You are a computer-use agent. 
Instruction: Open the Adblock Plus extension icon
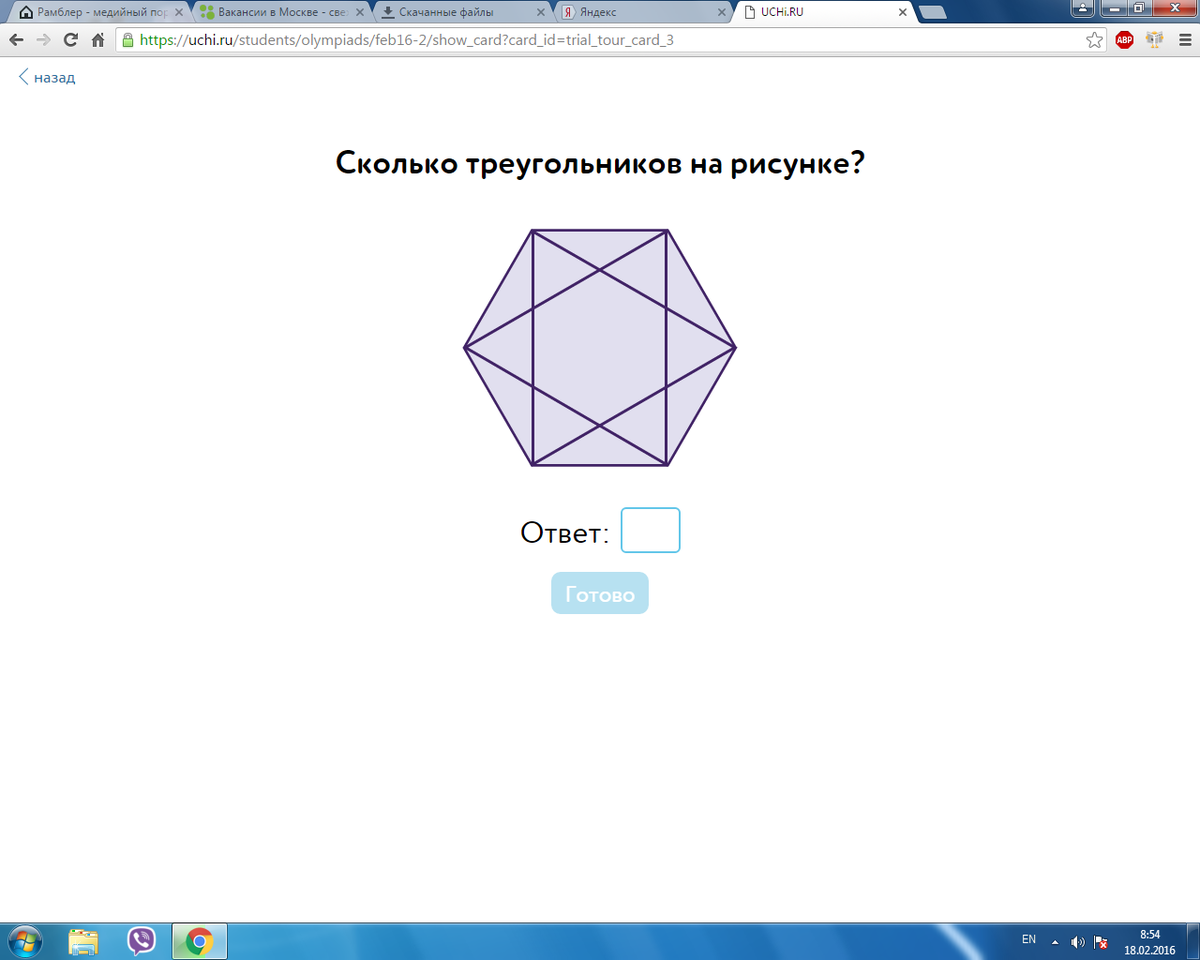coord(1124,40)
